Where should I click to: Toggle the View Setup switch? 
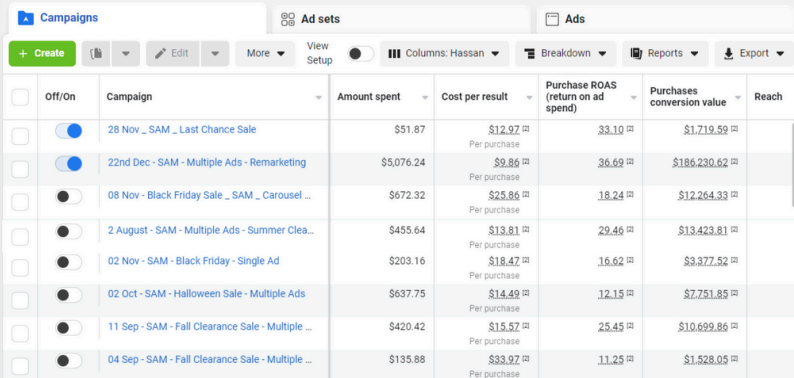point(361,54)
